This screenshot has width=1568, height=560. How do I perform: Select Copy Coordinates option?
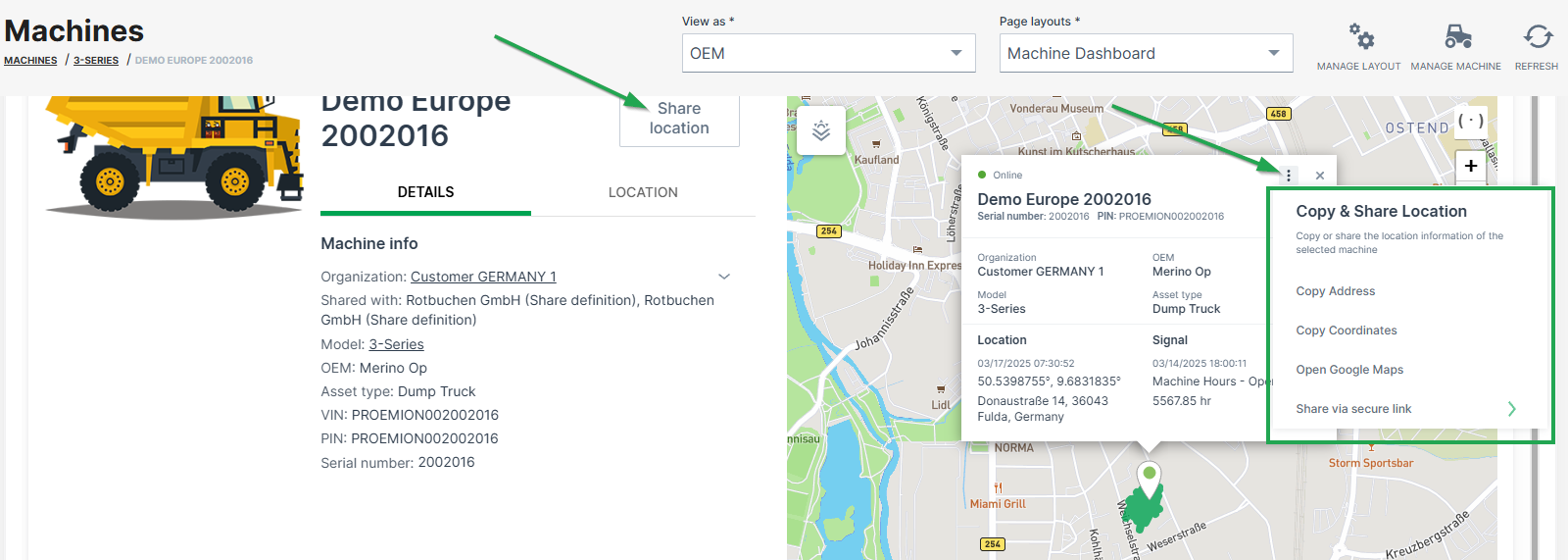pos(1346,331)
